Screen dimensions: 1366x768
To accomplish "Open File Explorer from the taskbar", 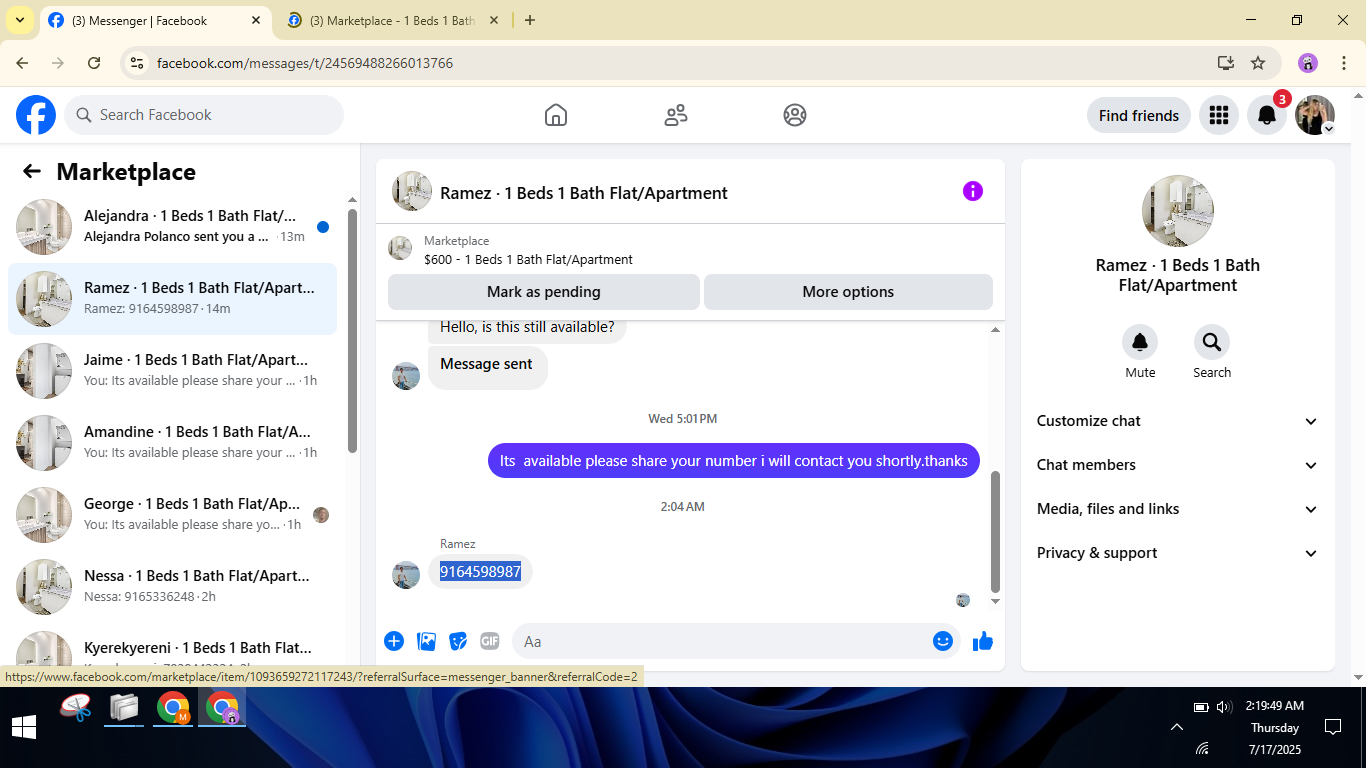I will 124,708.
